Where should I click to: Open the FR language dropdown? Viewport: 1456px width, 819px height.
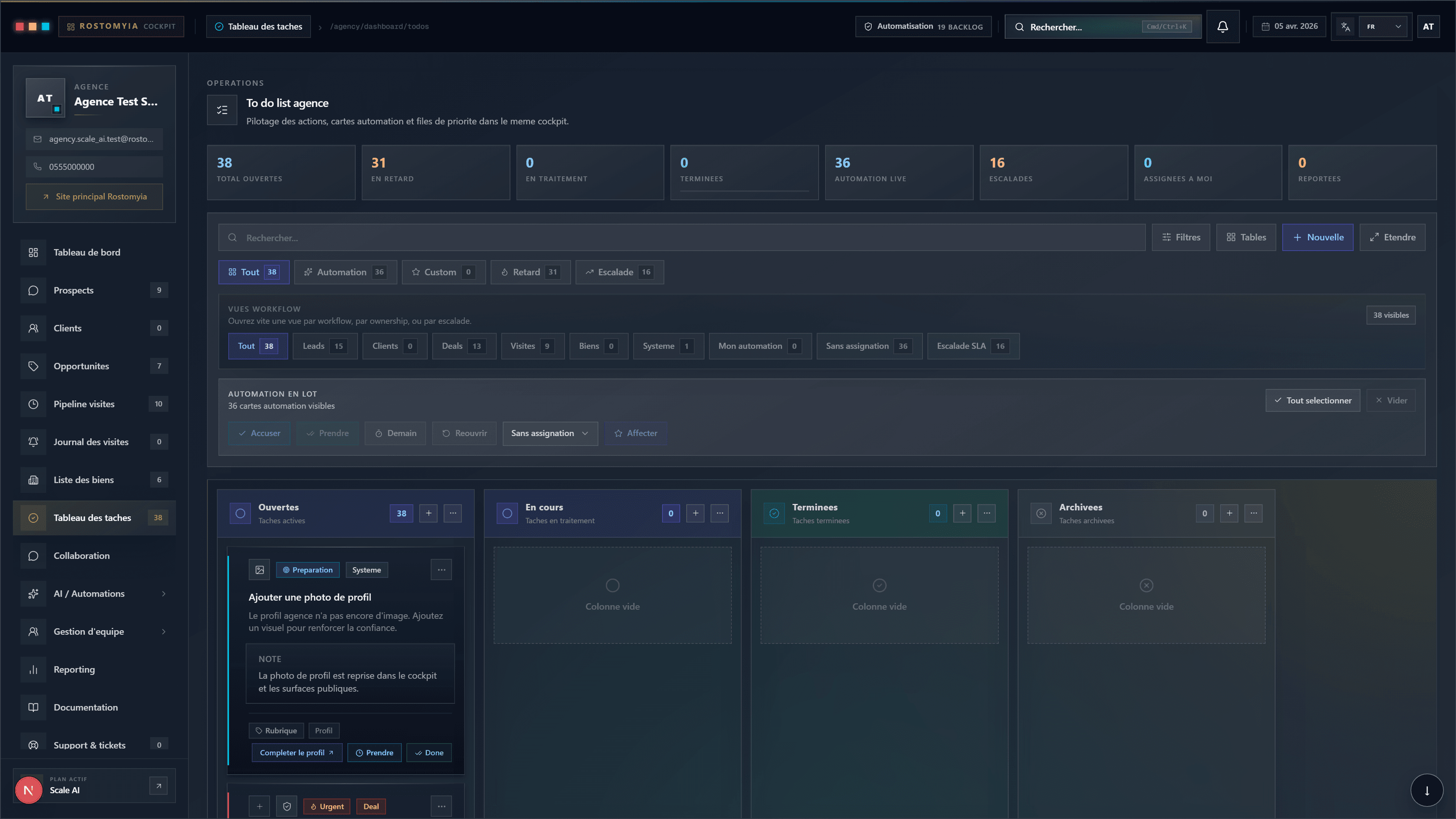point(1383,26)
